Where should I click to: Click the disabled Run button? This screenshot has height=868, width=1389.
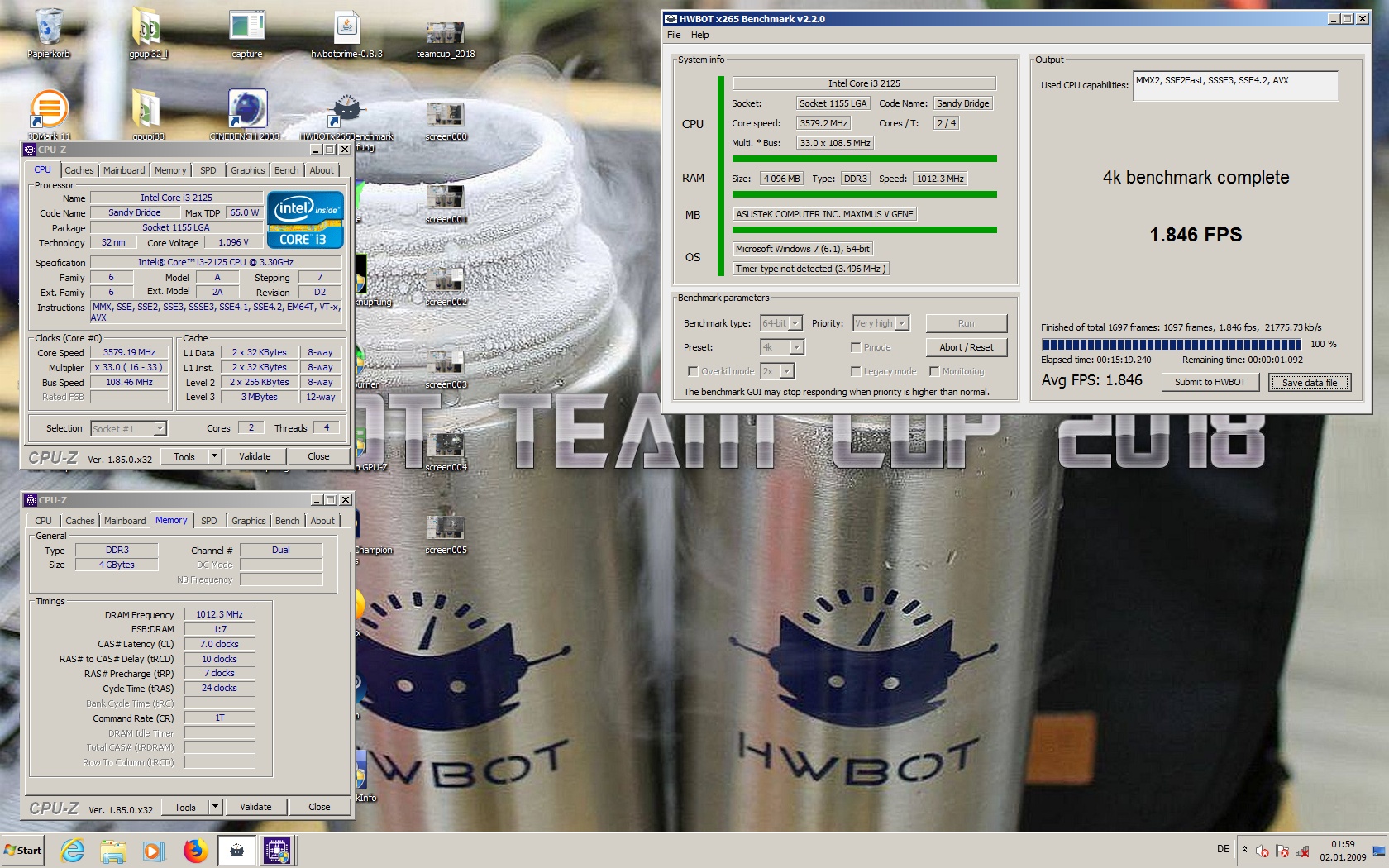[967, 323]
